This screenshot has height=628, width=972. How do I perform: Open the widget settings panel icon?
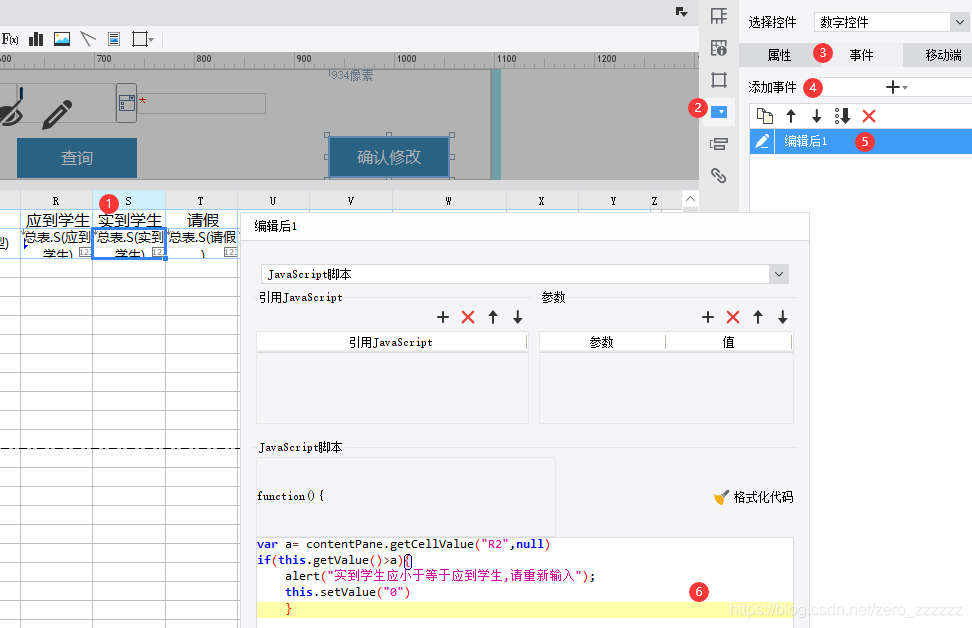(x=719, y=112)
